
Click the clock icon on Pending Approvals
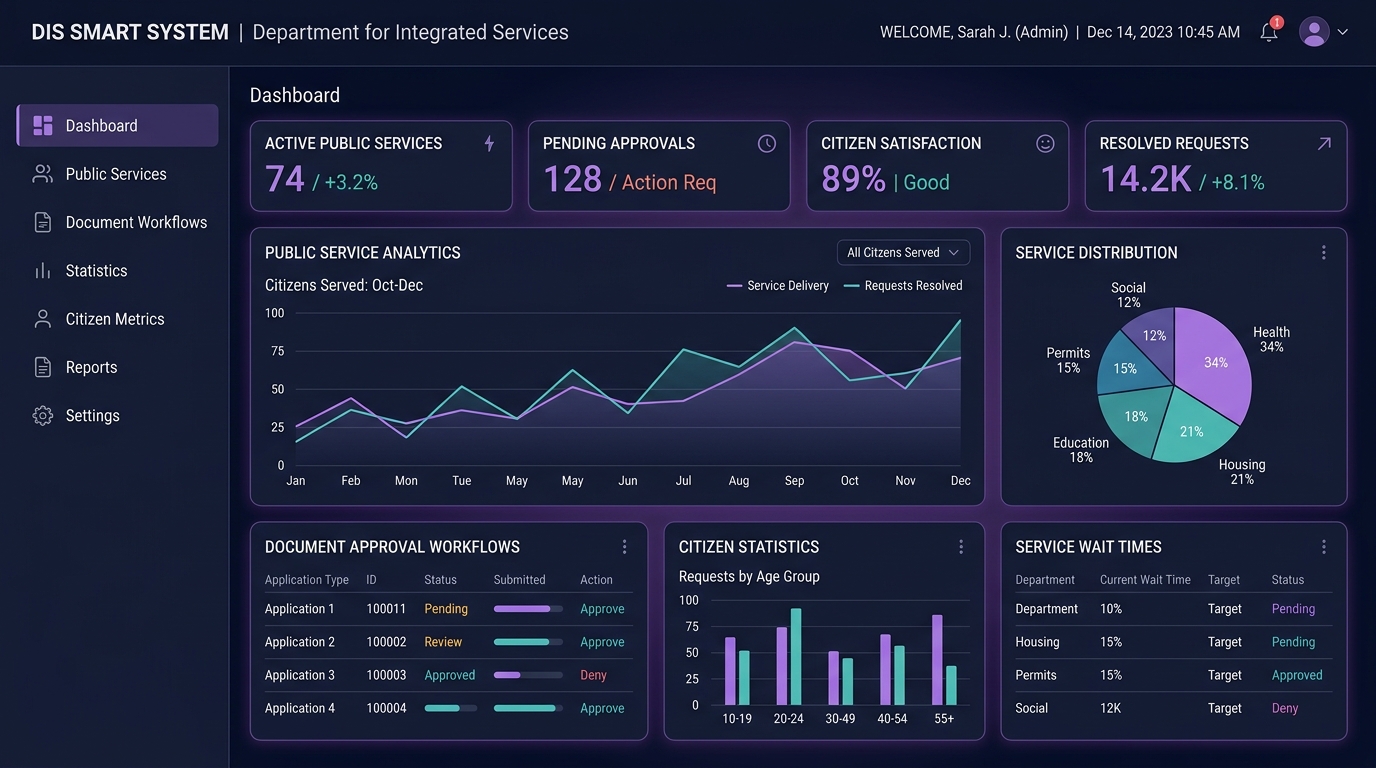pyautogui.click(x=767, y=143)
